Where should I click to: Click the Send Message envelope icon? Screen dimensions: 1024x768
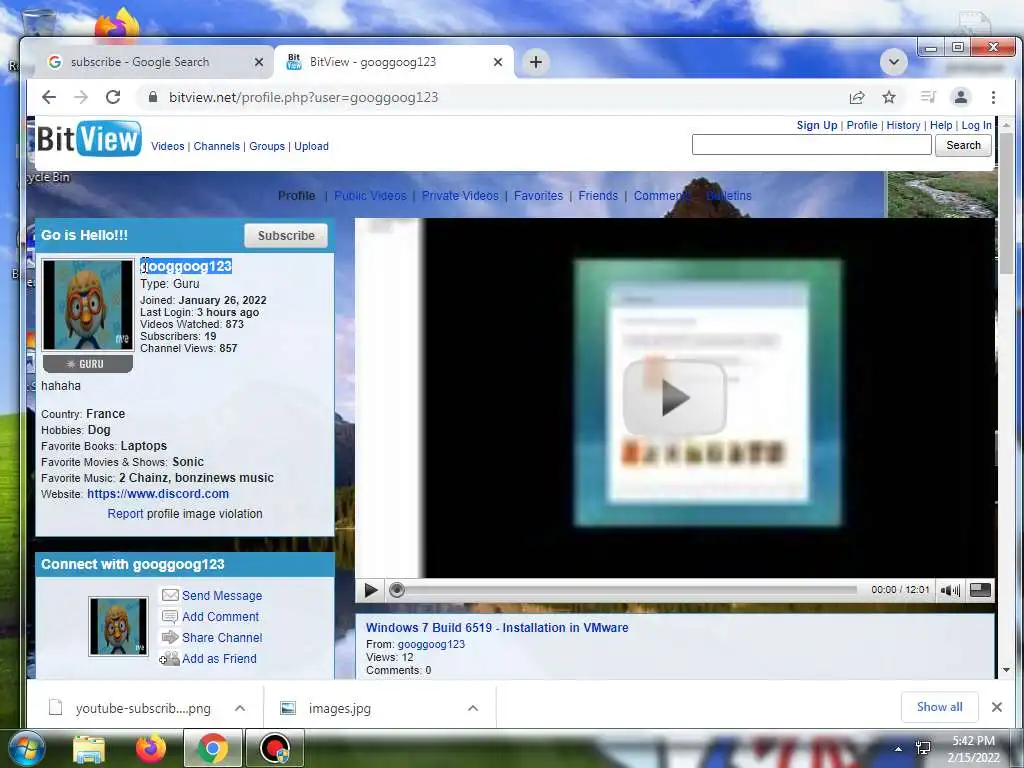click(x=170, y=595)
